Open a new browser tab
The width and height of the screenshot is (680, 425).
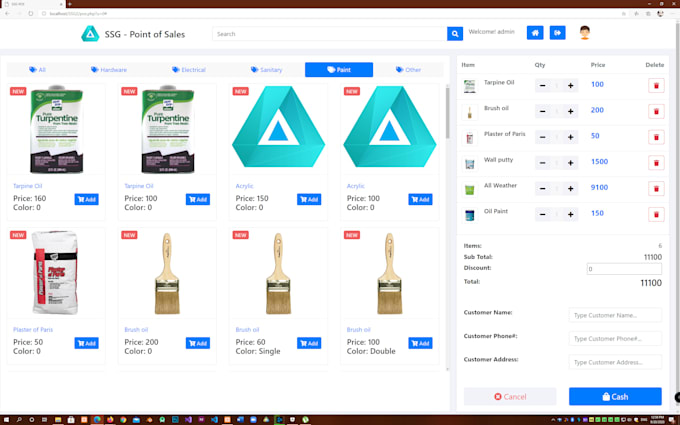coord(69,4)
